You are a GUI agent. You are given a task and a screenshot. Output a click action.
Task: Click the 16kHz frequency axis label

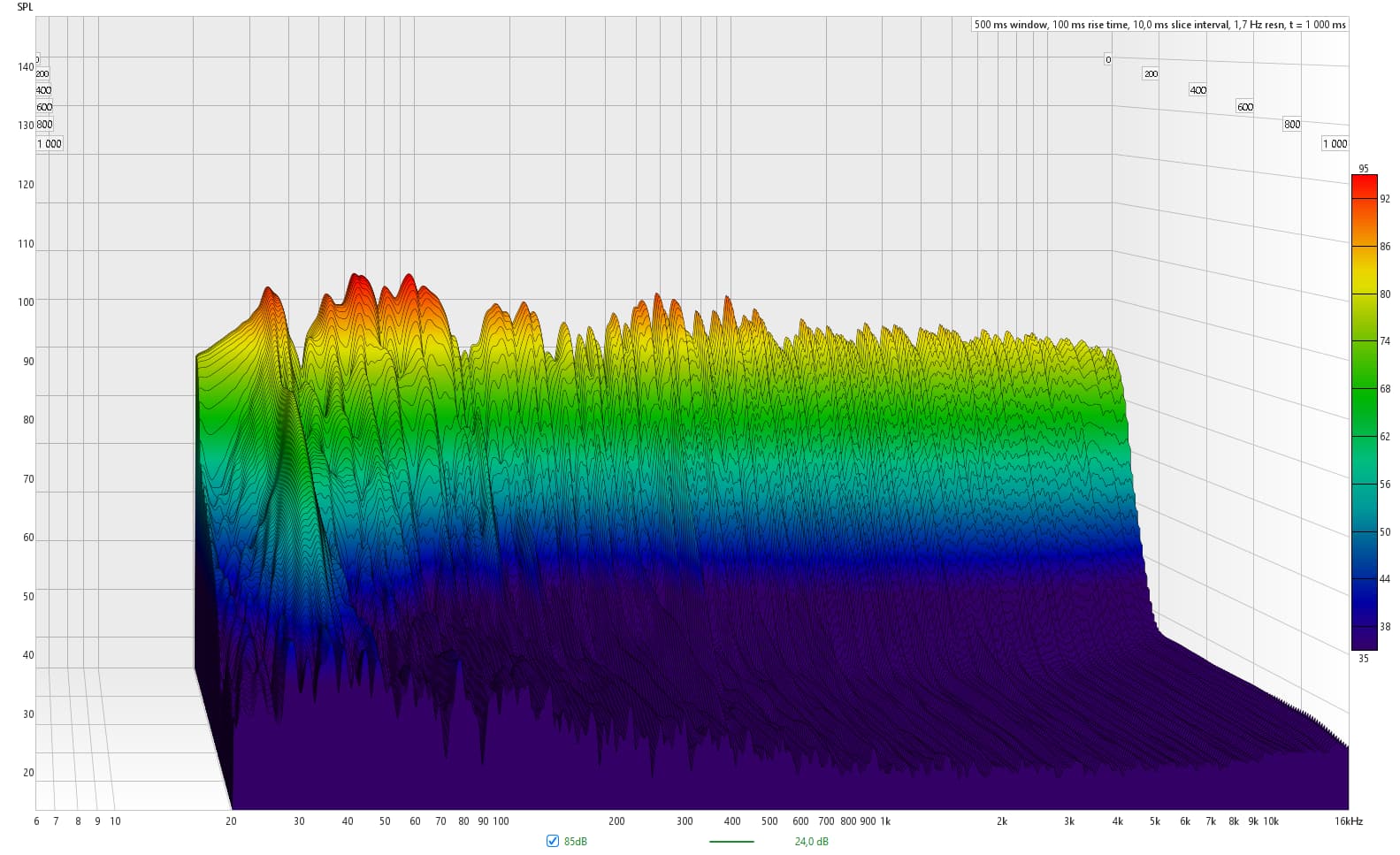(1348, 821)
